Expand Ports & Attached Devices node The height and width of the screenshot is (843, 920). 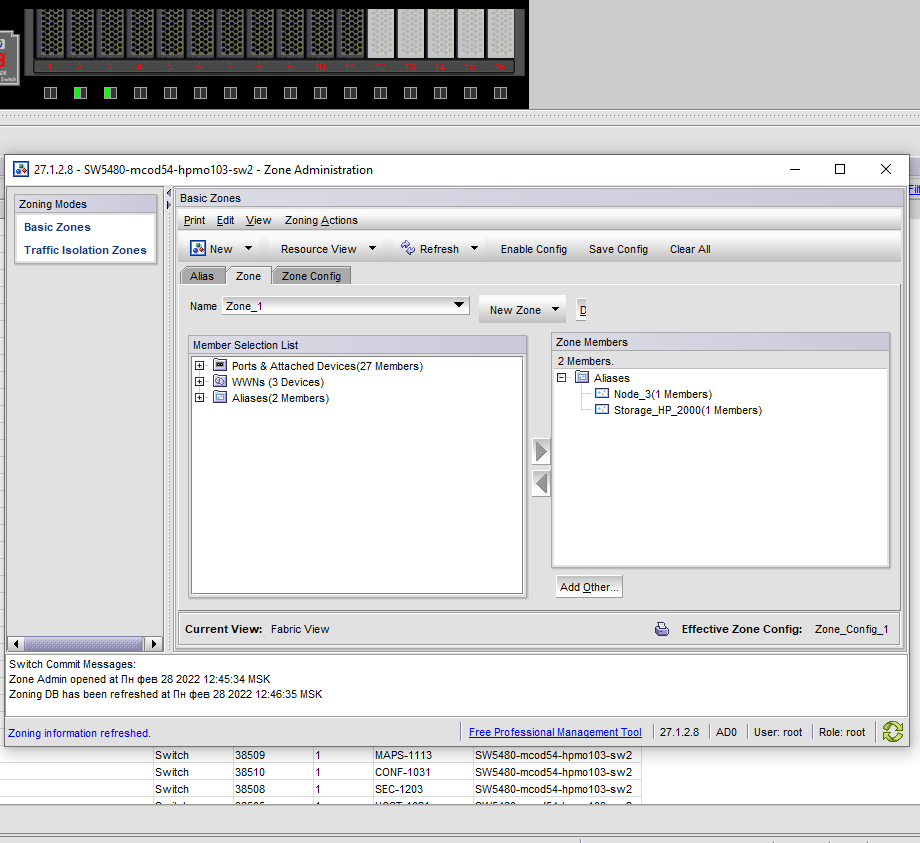pyautogui.click(x=199, y=365)
